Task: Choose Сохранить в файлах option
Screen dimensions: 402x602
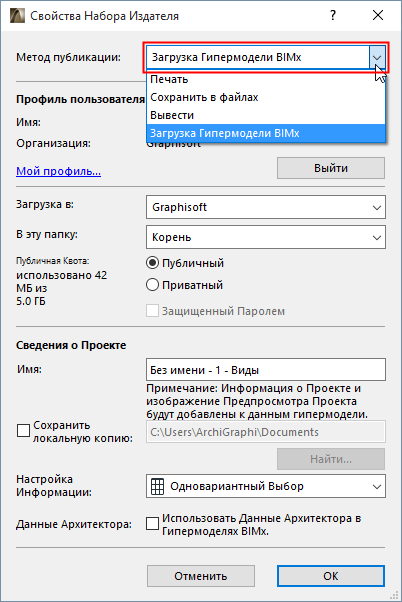Action: tap(266, 98)
